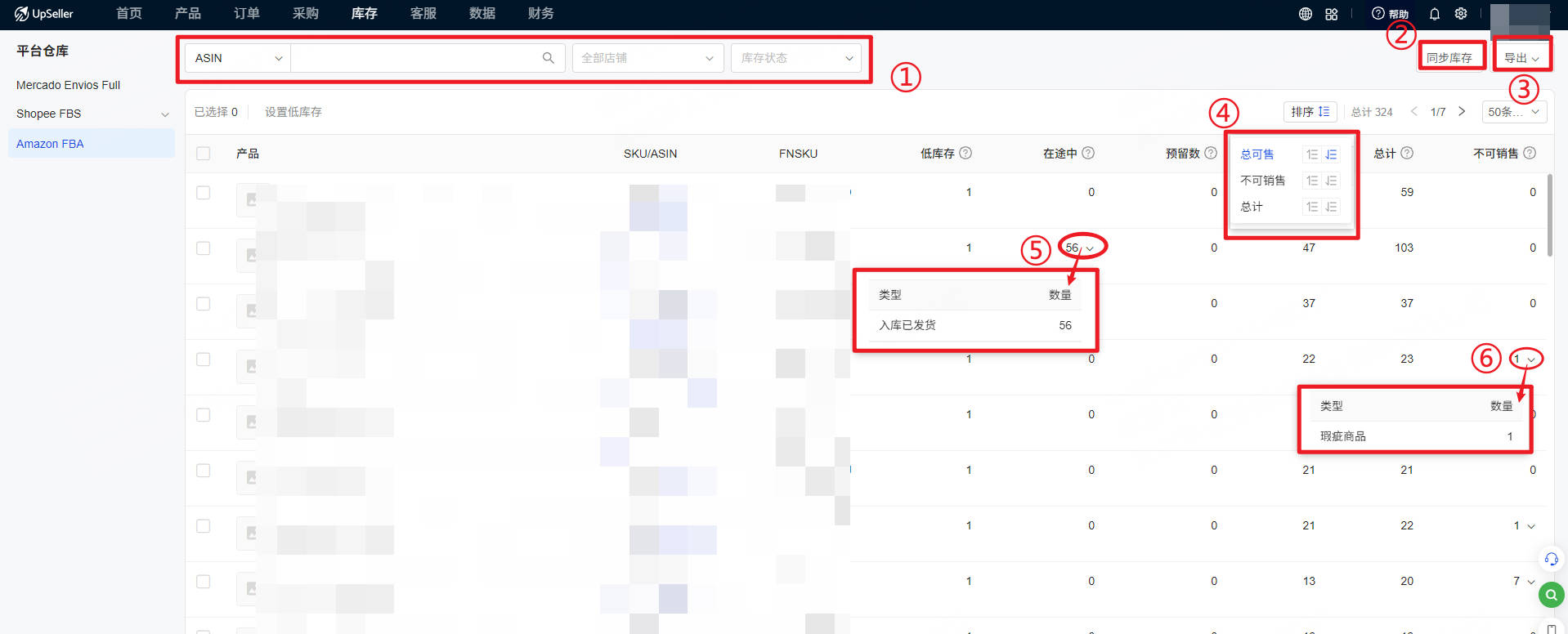1568x634 pixels.
Task: Sort 不可销售 ascending in sort popup
Action: pyautogui.click(x=1312, y=181)
